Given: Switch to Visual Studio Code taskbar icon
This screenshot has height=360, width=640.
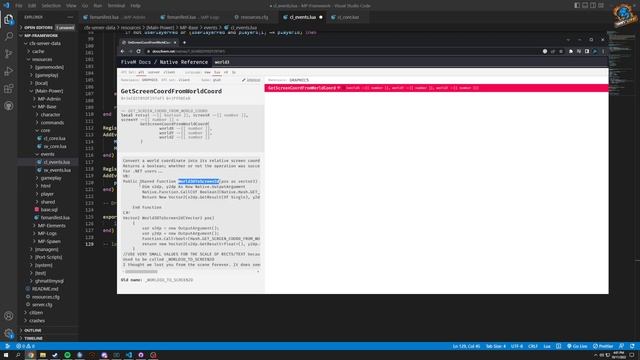Looking at the screenshot, I should pyautogui.click(x=129, y=355).
